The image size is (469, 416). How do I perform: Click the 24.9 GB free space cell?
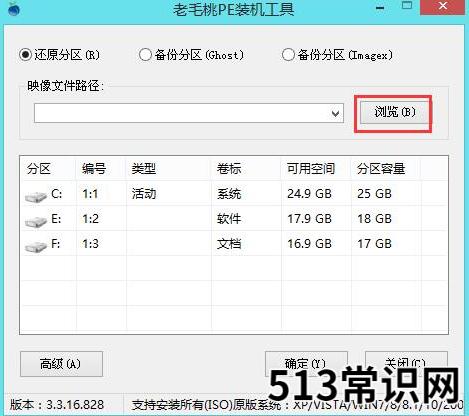309,194
